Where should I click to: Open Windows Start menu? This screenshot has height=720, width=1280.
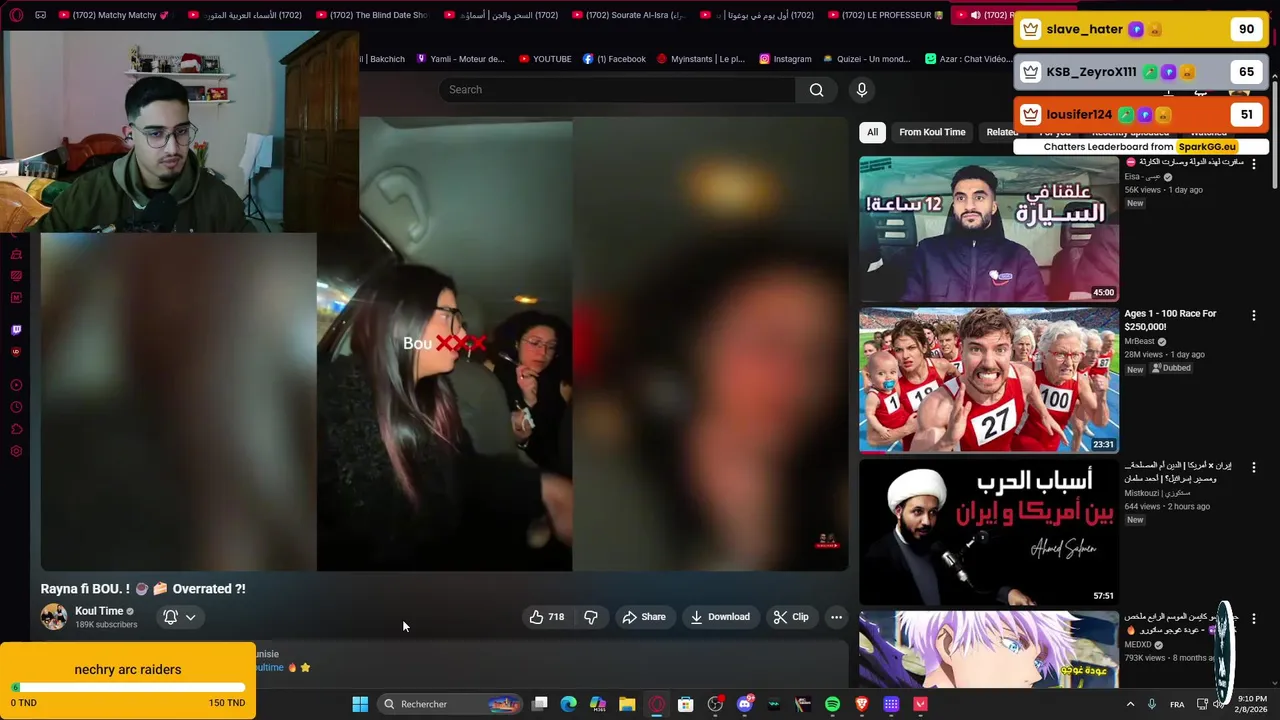click(x=360, y=704)
